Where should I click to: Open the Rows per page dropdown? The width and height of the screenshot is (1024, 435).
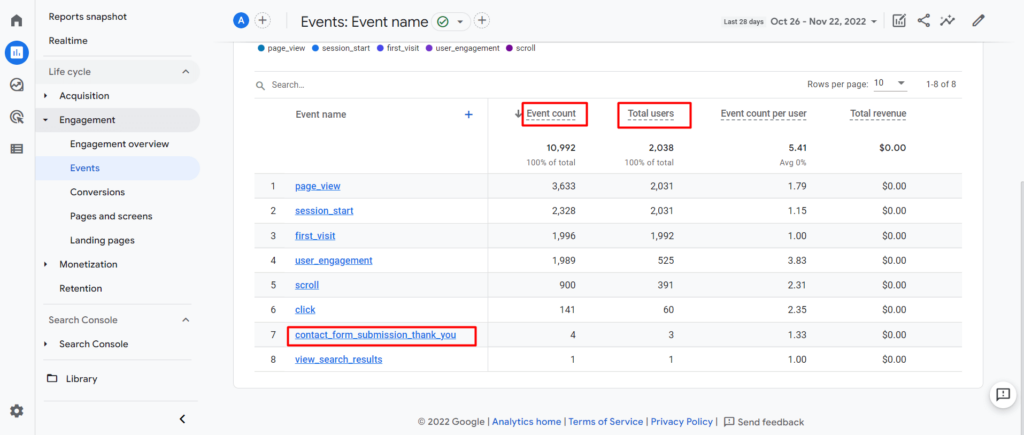[891, 84]
